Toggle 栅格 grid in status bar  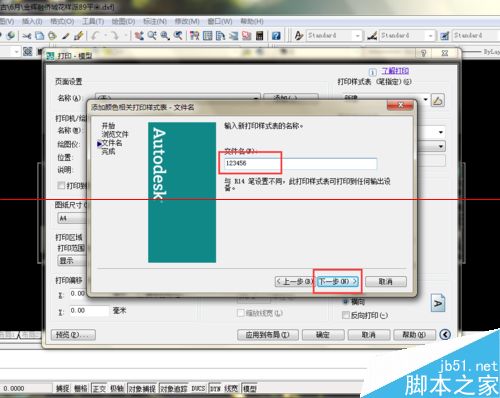pyautogui.click(x=80, y=388)
